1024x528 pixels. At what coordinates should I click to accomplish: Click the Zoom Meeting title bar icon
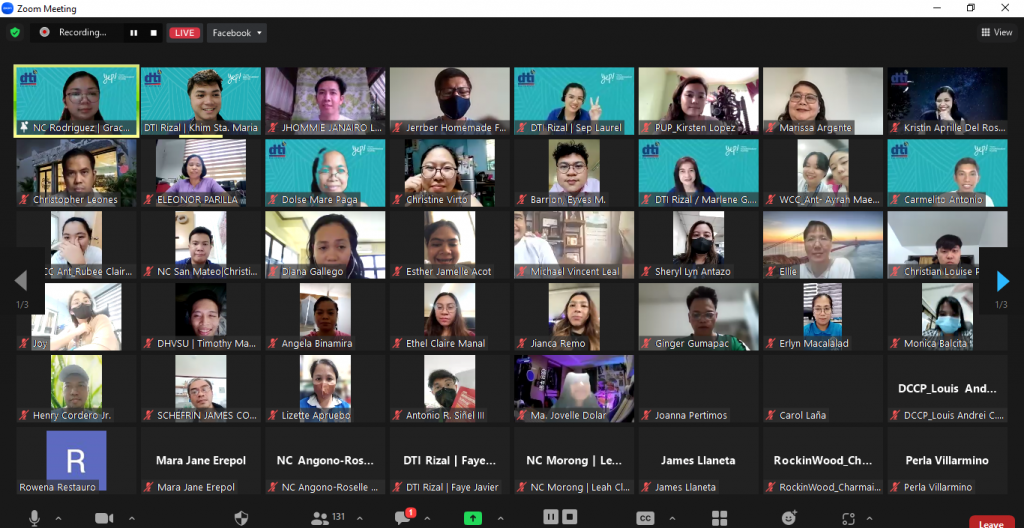point(8,8)
